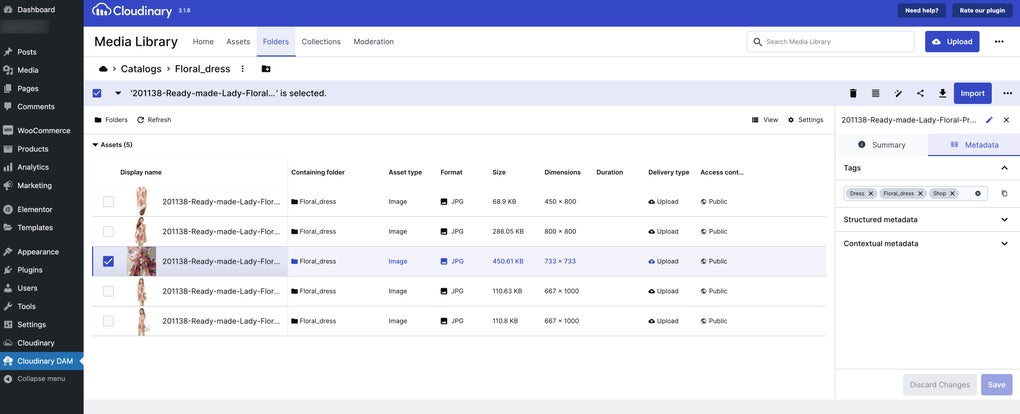Collapse the Assets (5) group
The image size is (1020, 414).
point(96,145)
